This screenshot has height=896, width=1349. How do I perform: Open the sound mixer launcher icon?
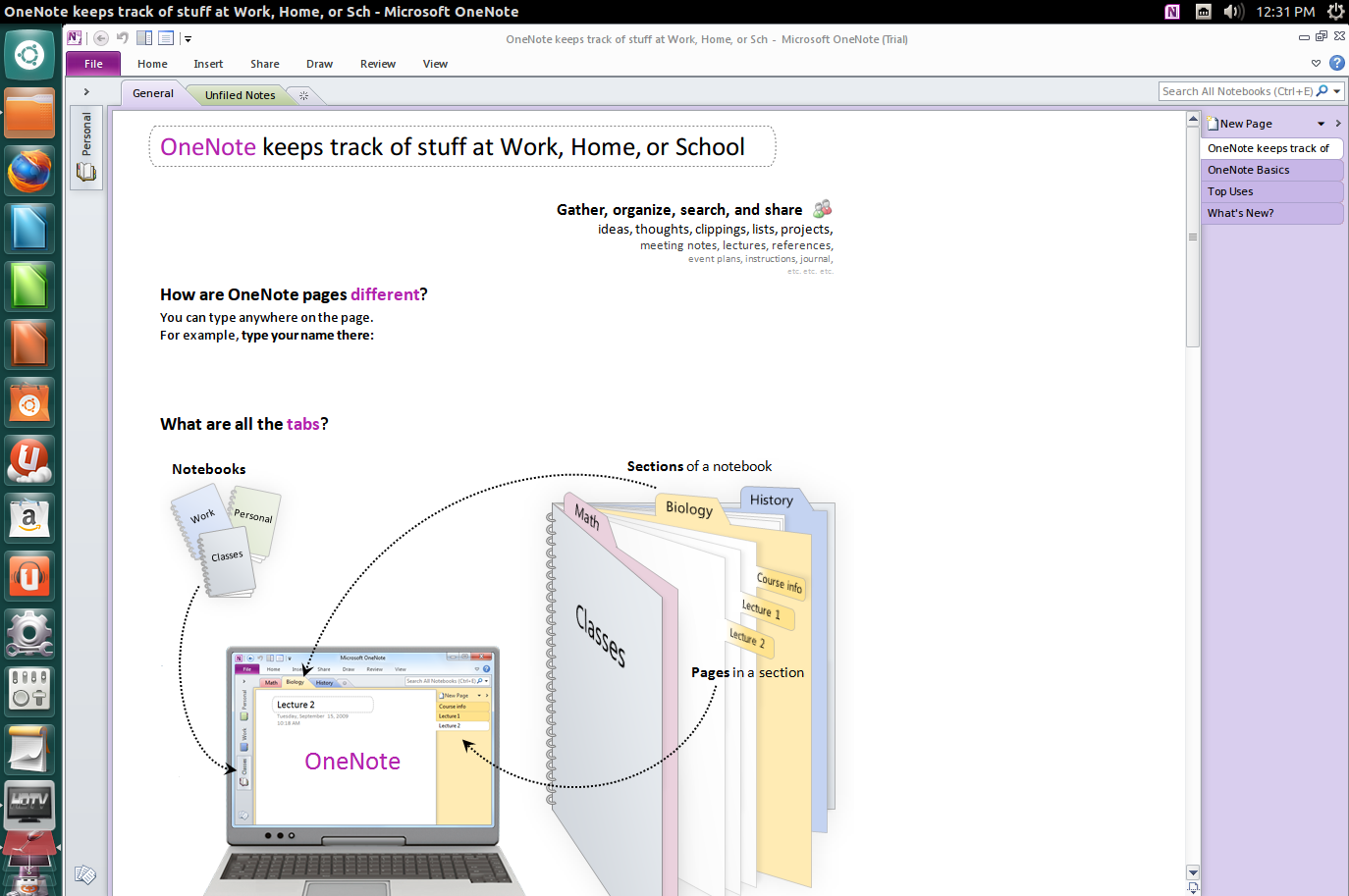29,691
